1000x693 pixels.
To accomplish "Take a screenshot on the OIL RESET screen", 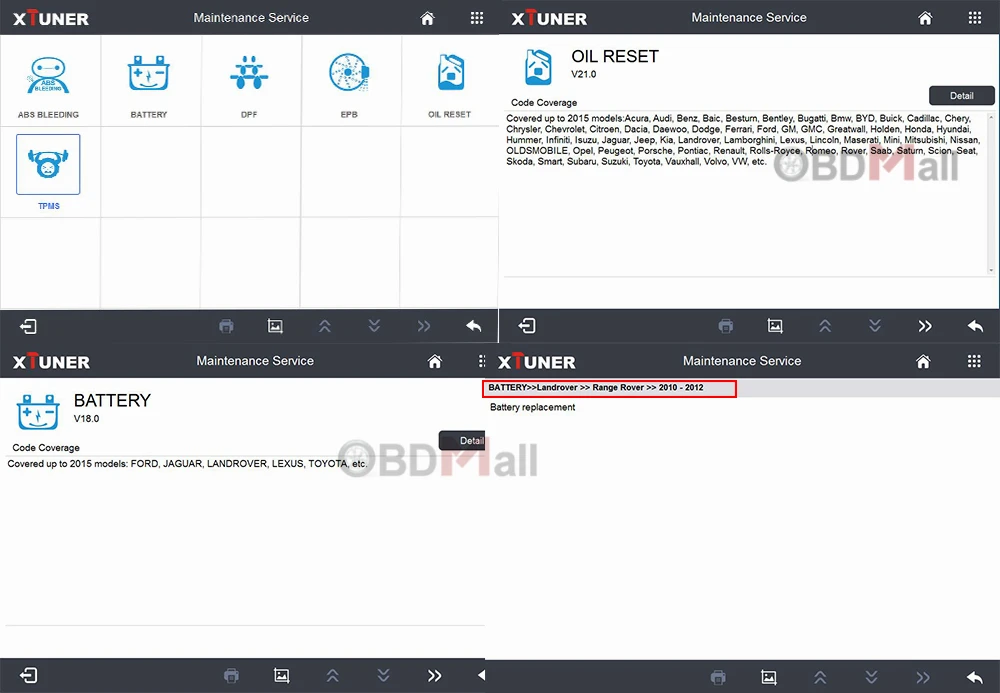I will click(775, 326).
